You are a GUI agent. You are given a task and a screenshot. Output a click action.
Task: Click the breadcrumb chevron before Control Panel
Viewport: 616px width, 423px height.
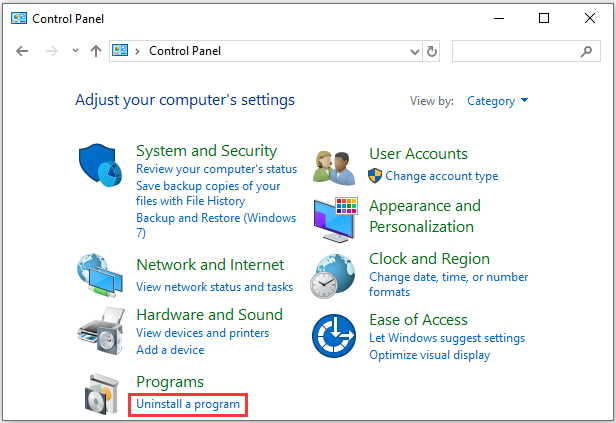(x=137, y=51)
